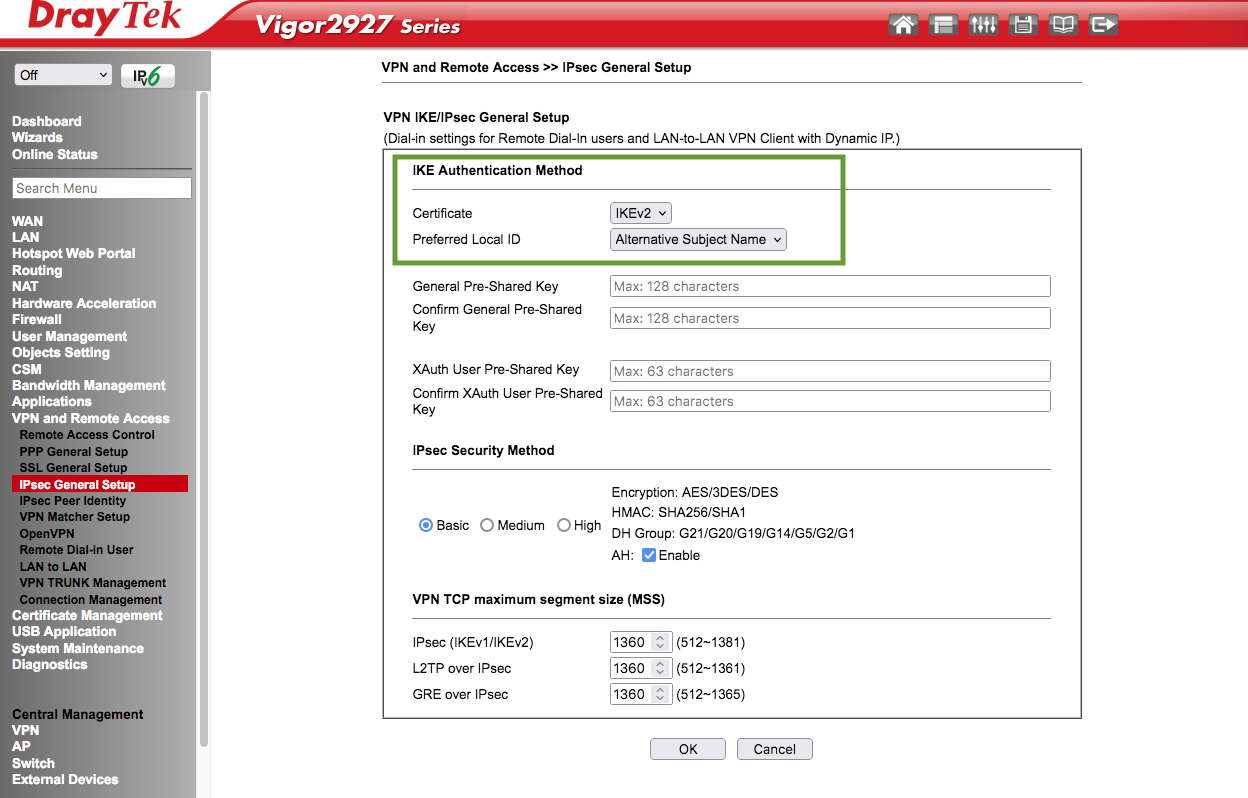This screenshot has height=798, width=1248.
Task: Click the Cancel button
Action: click(774, 748)
